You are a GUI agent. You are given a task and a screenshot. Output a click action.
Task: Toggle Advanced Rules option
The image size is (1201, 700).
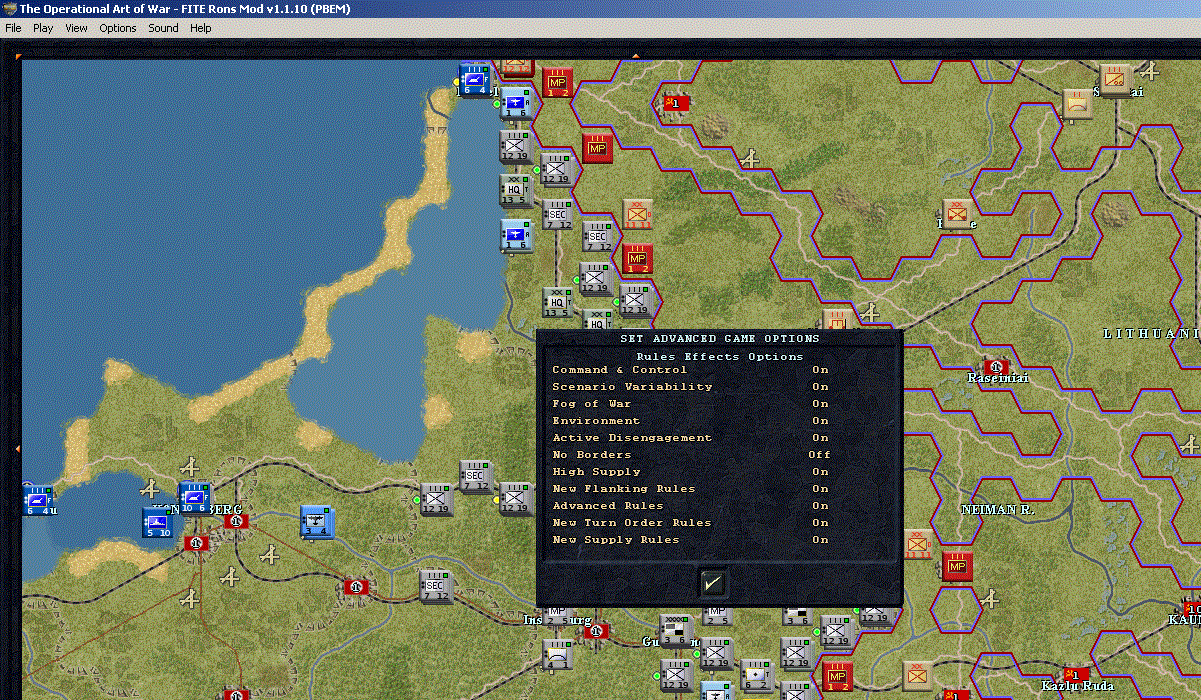pos(691,506)
